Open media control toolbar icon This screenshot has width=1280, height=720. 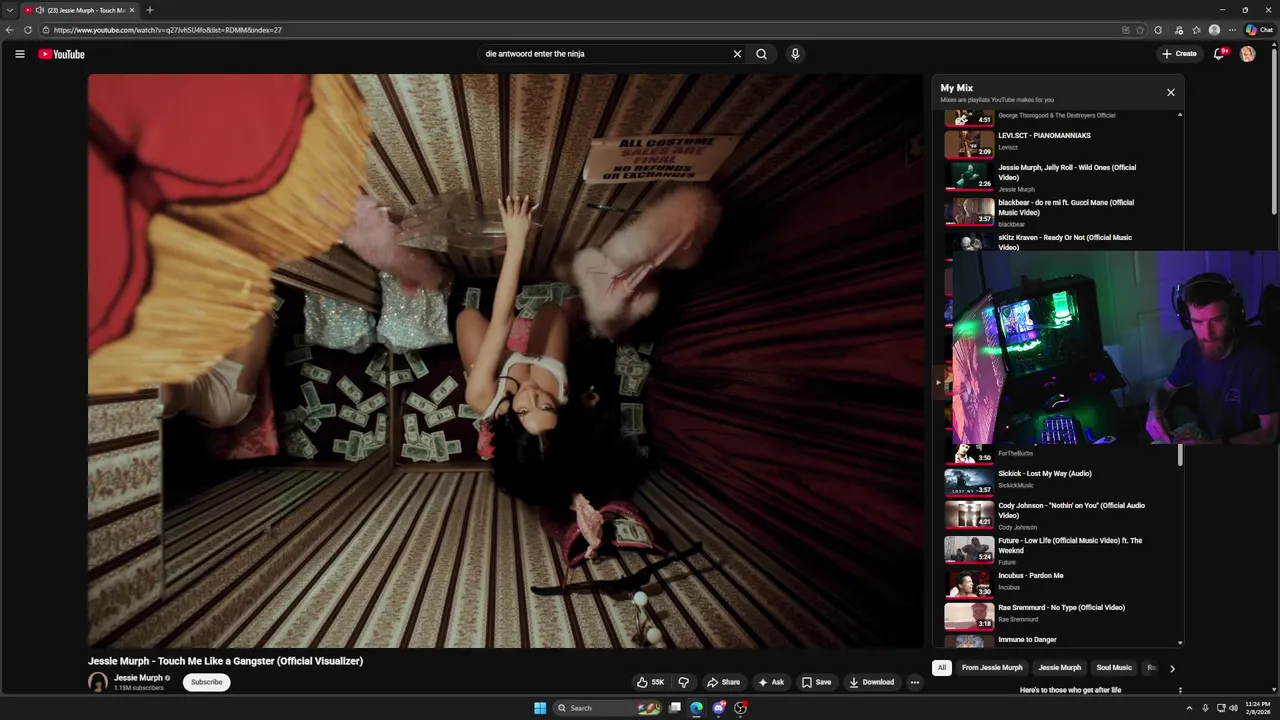pos(1179,30)
